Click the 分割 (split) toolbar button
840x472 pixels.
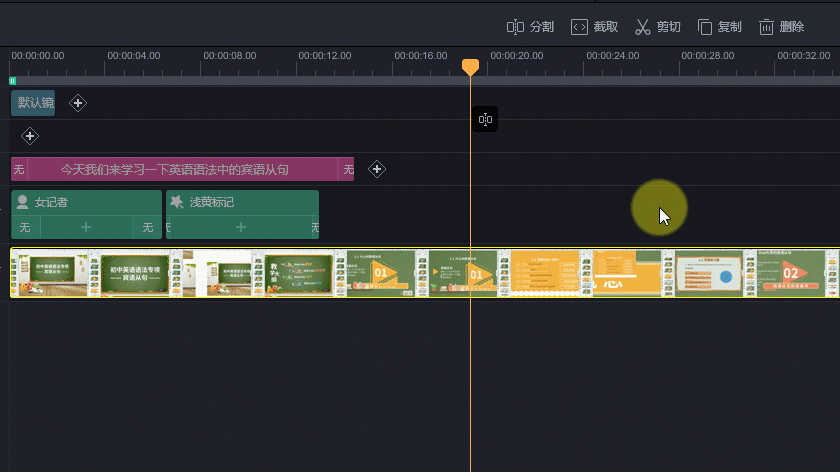(x=530, y=27)
